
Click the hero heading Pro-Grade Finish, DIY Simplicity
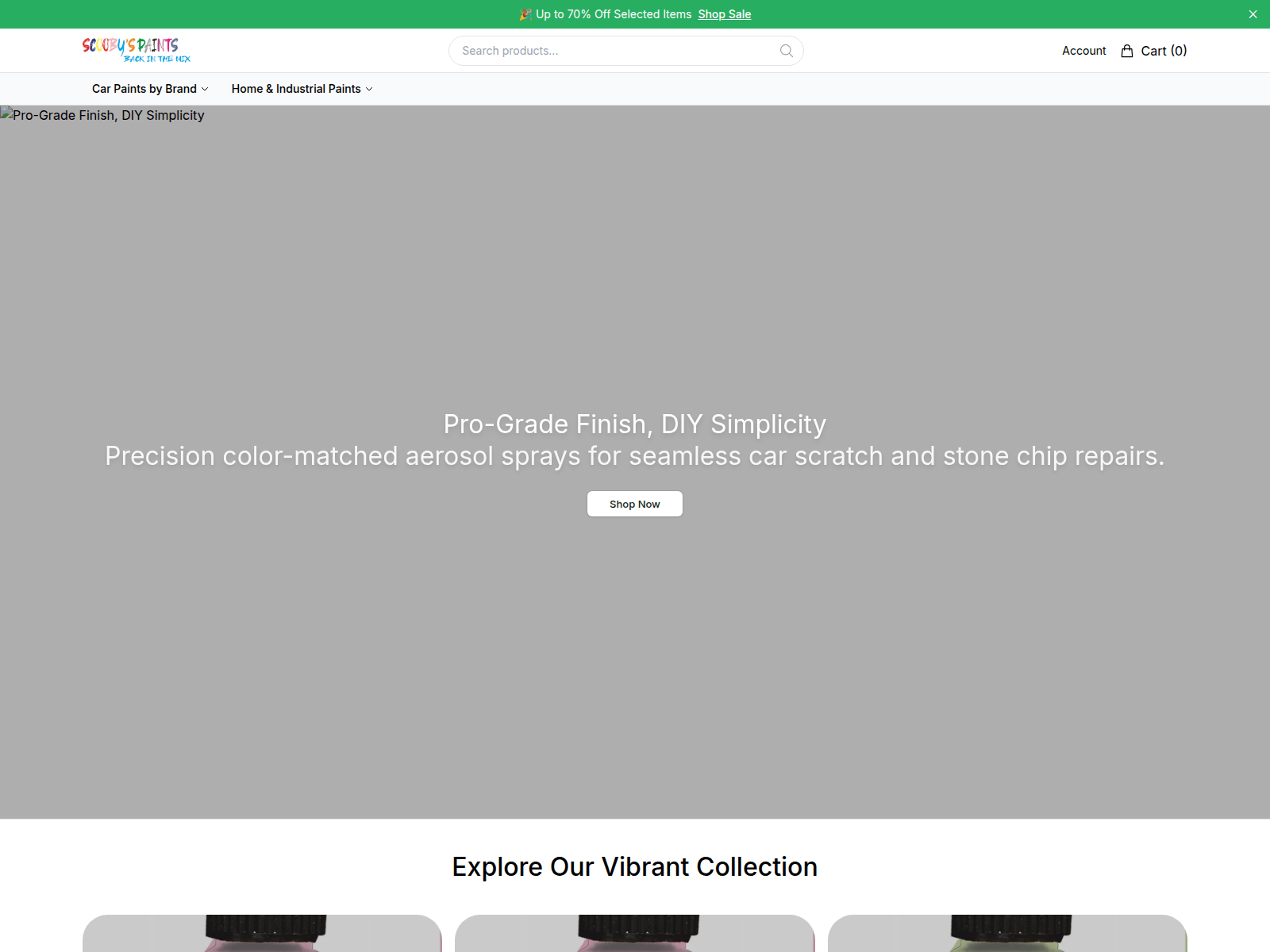[635, 424]
